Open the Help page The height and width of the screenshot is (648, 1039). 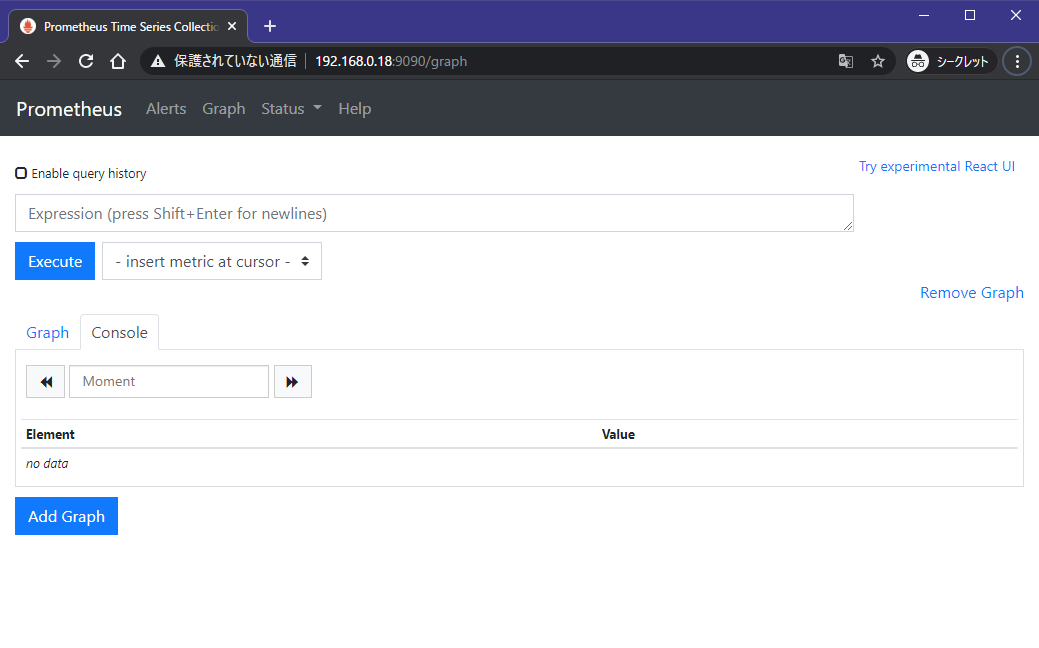click(x=355, y=109)
